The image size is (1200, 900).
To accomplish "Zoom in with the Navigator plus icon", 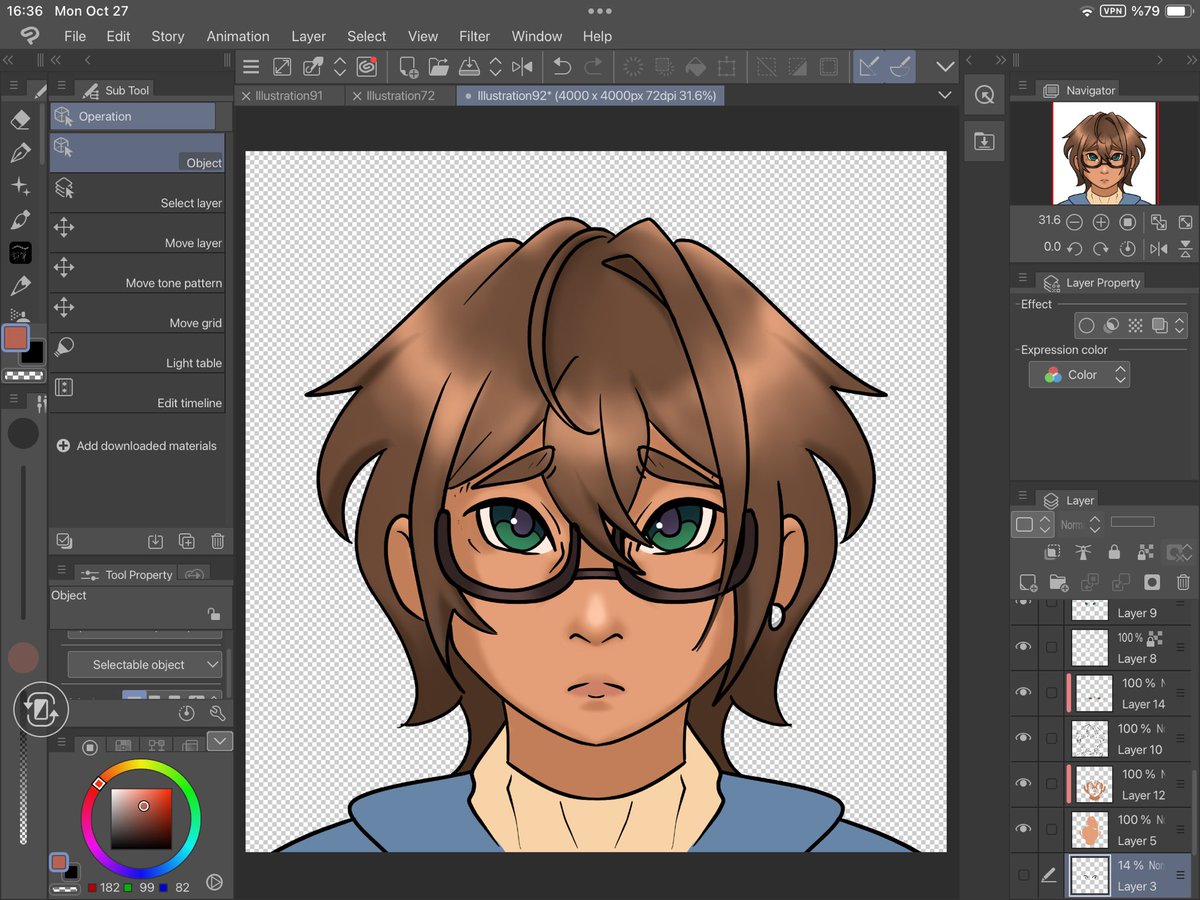I will point(1101,222).
